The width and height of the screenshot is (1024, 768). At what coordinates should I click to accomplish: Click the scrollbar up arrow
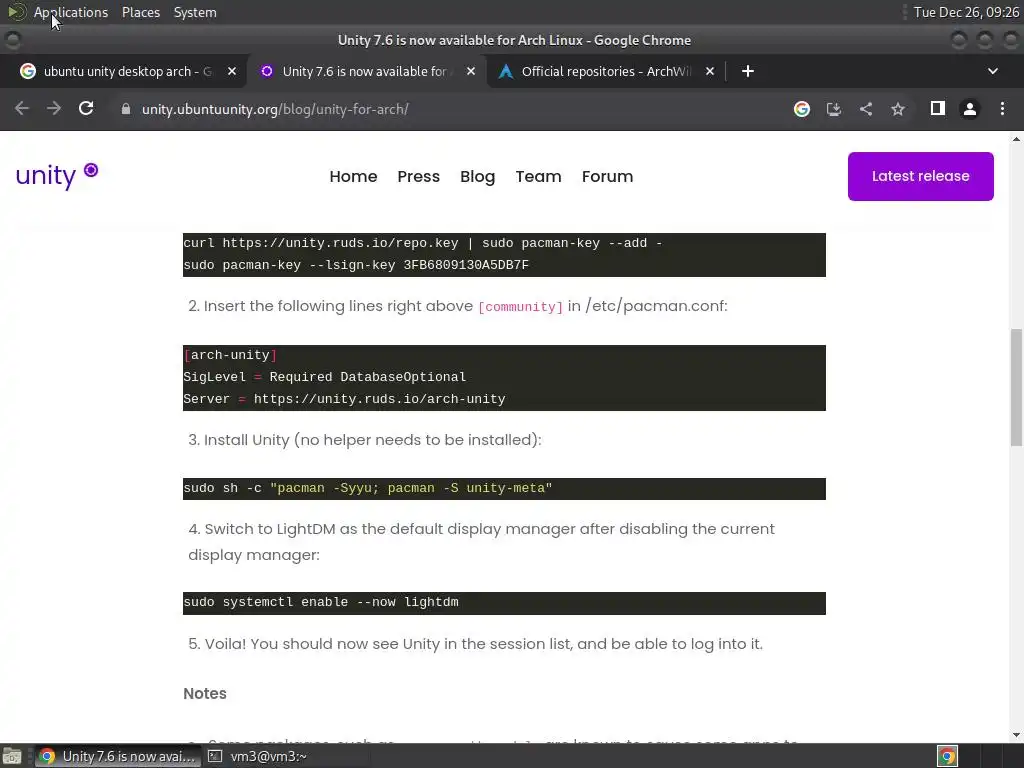[x=1016, y=138]
